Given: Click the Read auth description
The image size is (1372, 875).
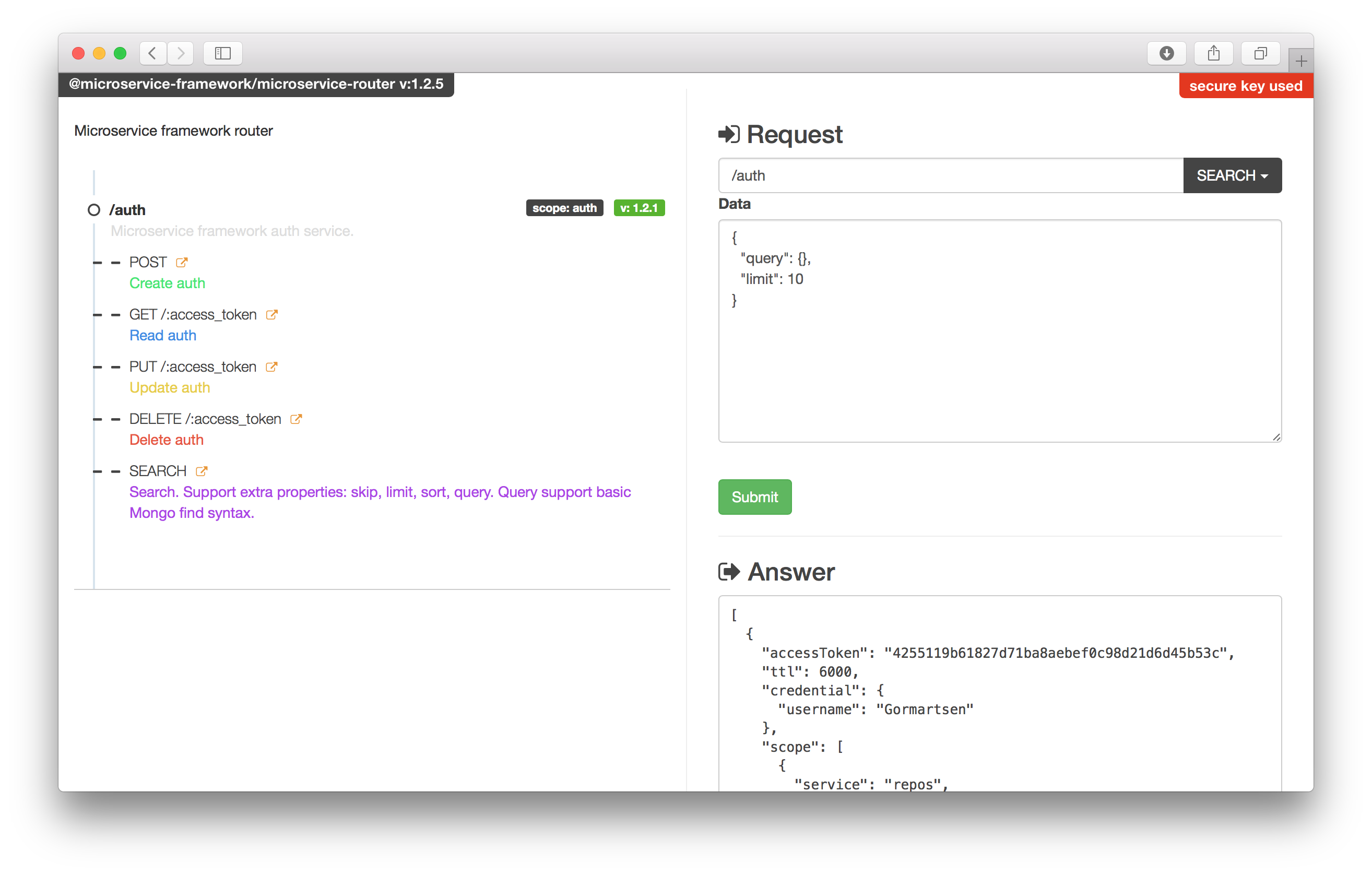Looking at the screenshot, I should point(163,336).
